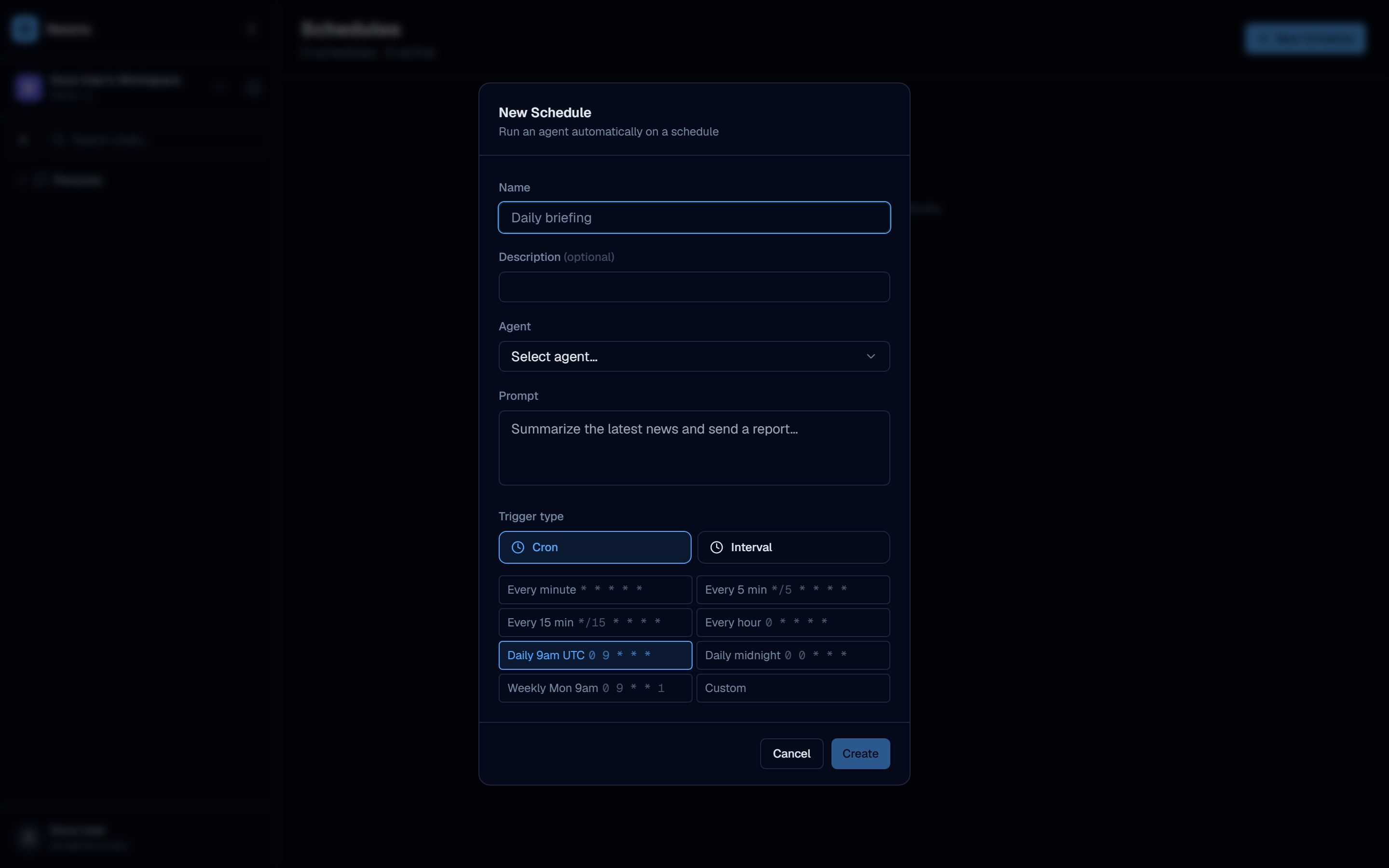1389x868 pixels.
Task: Choose the Every hour cron preset
Action: [793, 622]
